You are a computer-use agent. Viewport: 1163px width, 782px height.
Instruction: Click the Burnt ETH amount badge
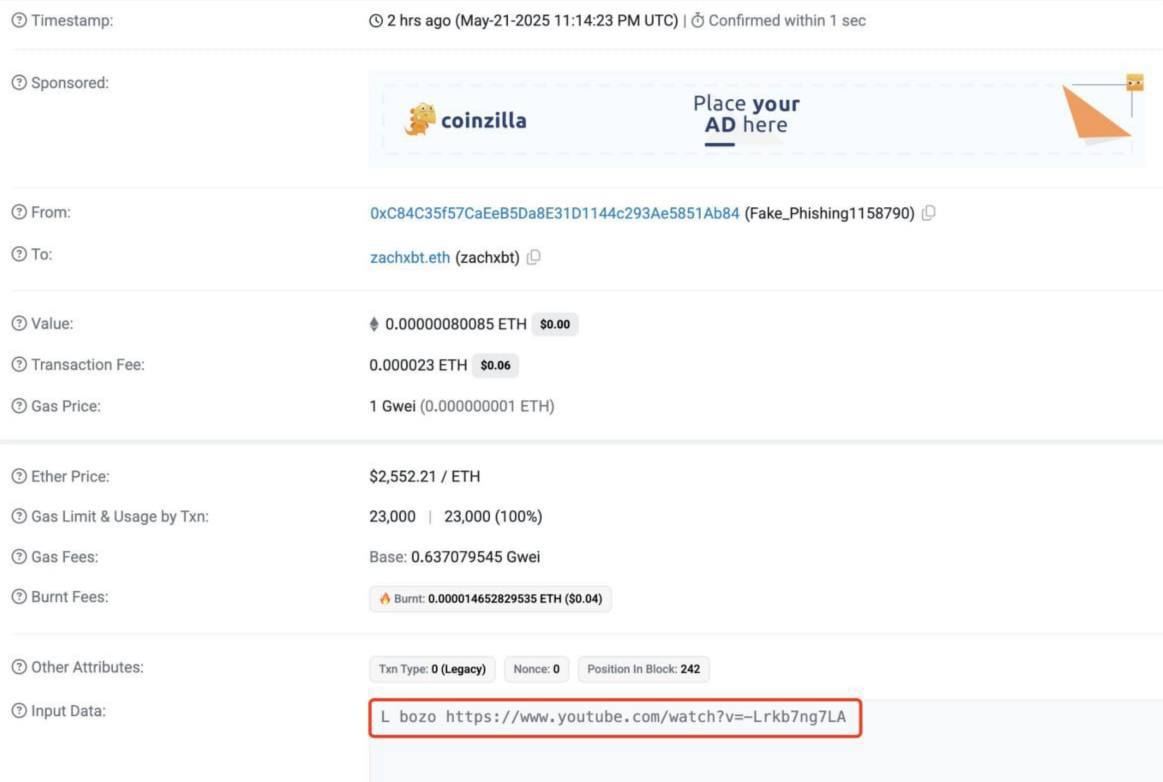[x=490, y=599]
